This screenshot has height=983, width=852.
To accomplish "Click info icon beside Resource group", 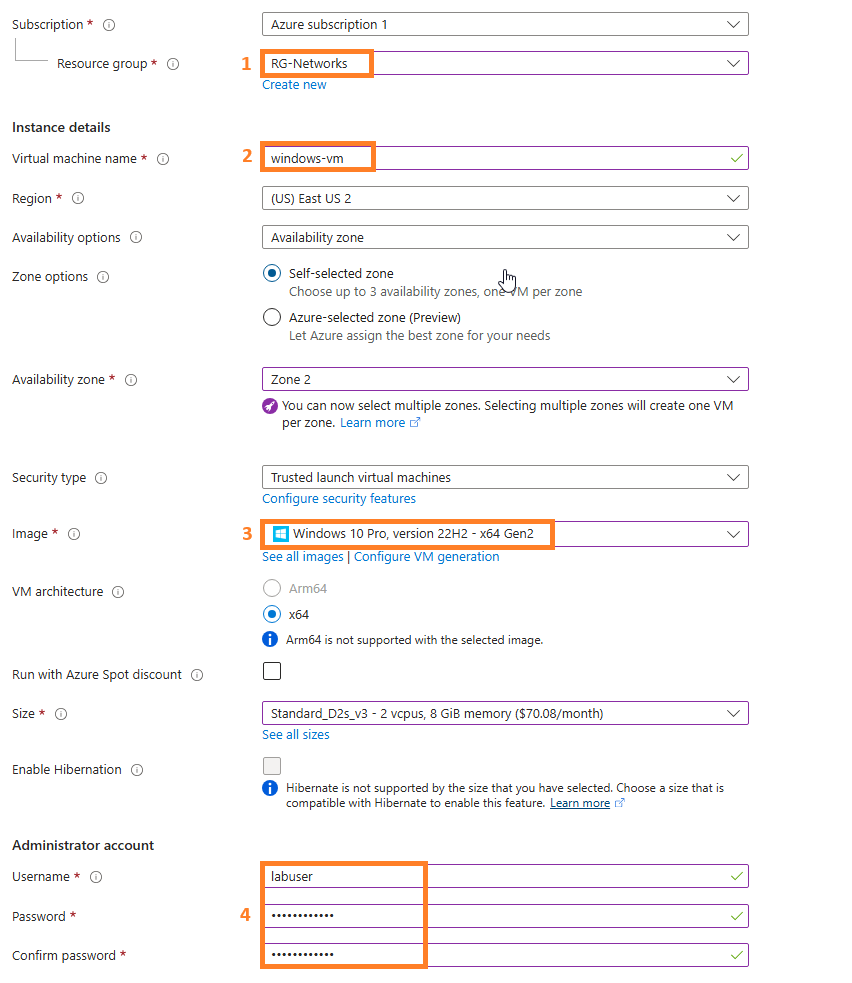I will click(x=173, y=64).
